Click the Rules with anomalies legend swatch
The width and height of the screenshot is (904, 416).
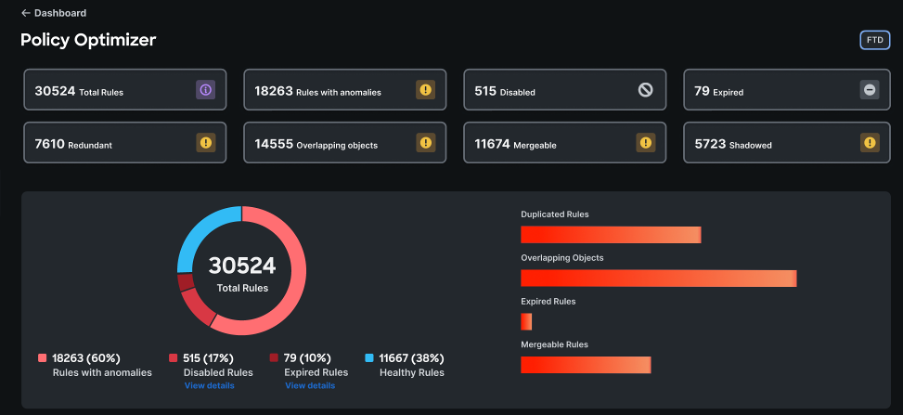pos(42,358)
